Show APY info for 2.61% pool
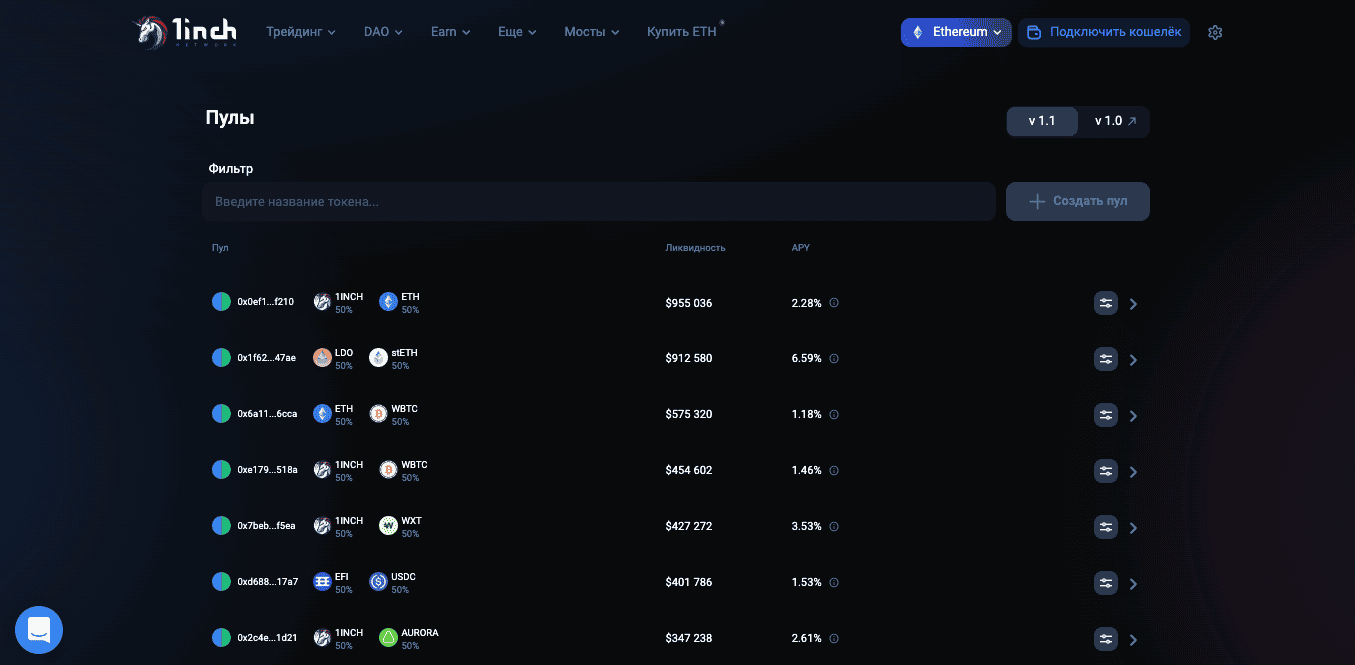Viewport: 1355px width, 665px height. point(834,638)
